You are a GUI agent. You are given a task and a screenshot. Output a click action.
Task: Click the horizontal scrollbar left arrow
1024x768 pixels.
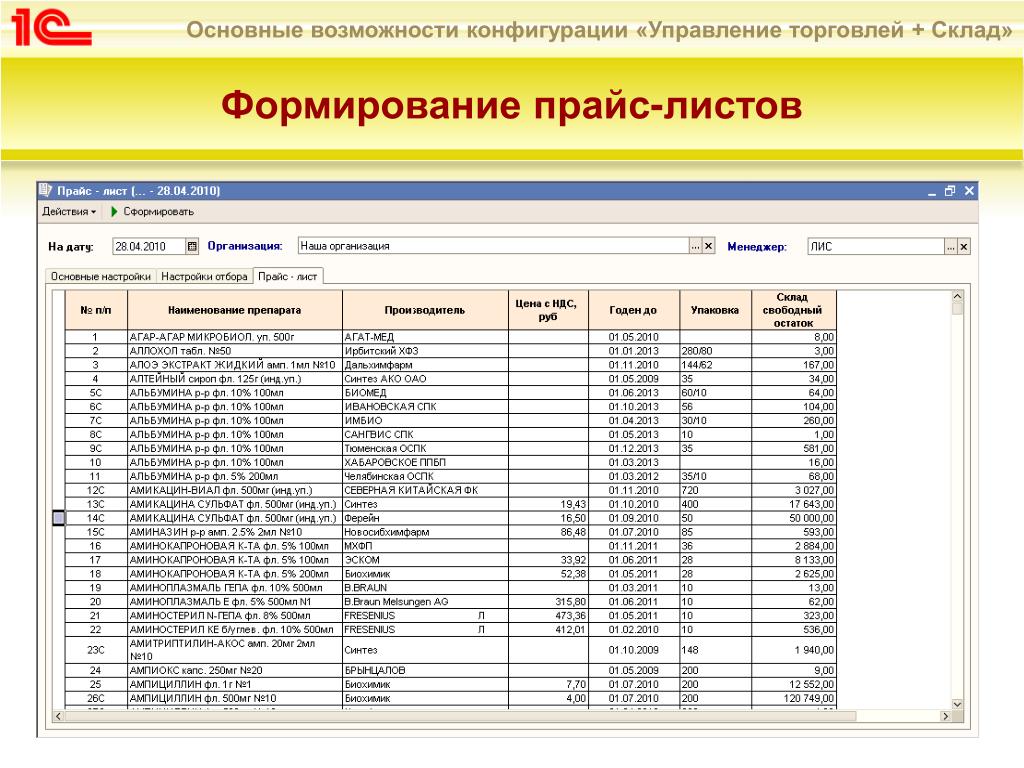tap(59, 716)
